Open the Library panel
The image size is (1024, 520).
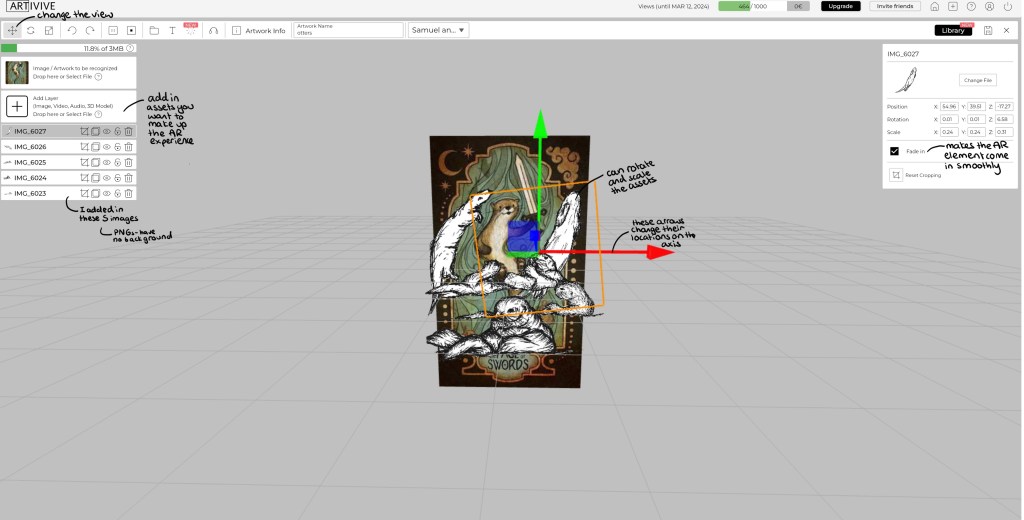click(952, 31)
